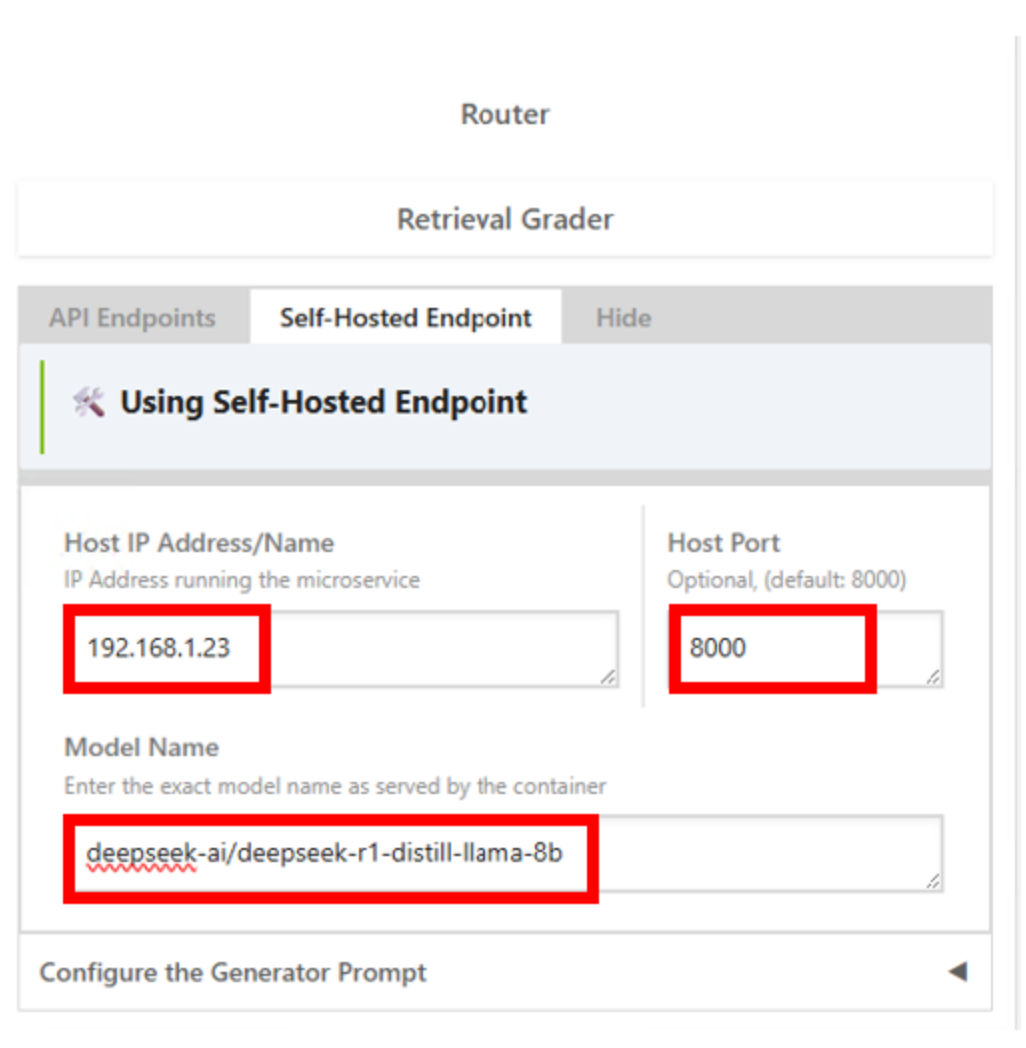Click the Model Name field resize handle
Screen dimensions: 1026x1048
point(932,881)
